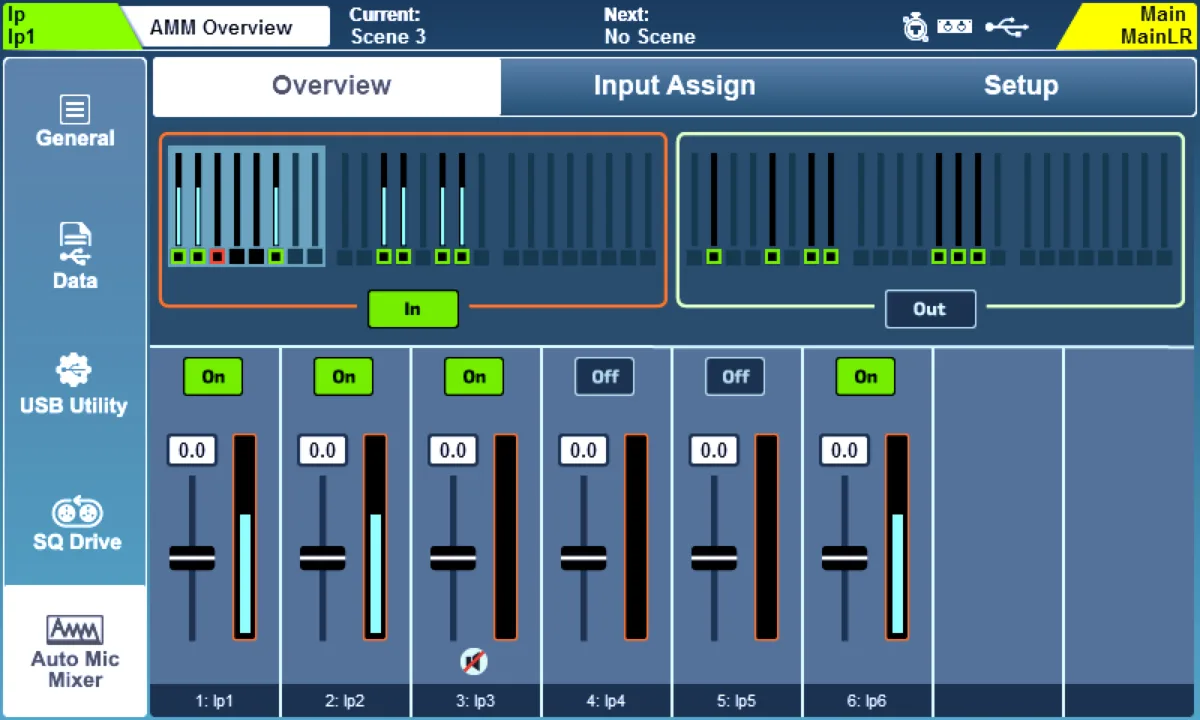
Task: Click the 'Next: No Scene' text
Action: (650, 26)
